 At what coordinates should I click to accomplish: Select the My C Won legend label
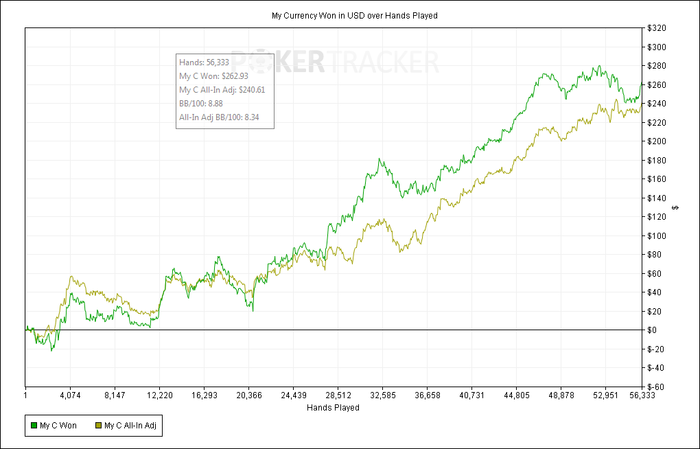point(58,426)
